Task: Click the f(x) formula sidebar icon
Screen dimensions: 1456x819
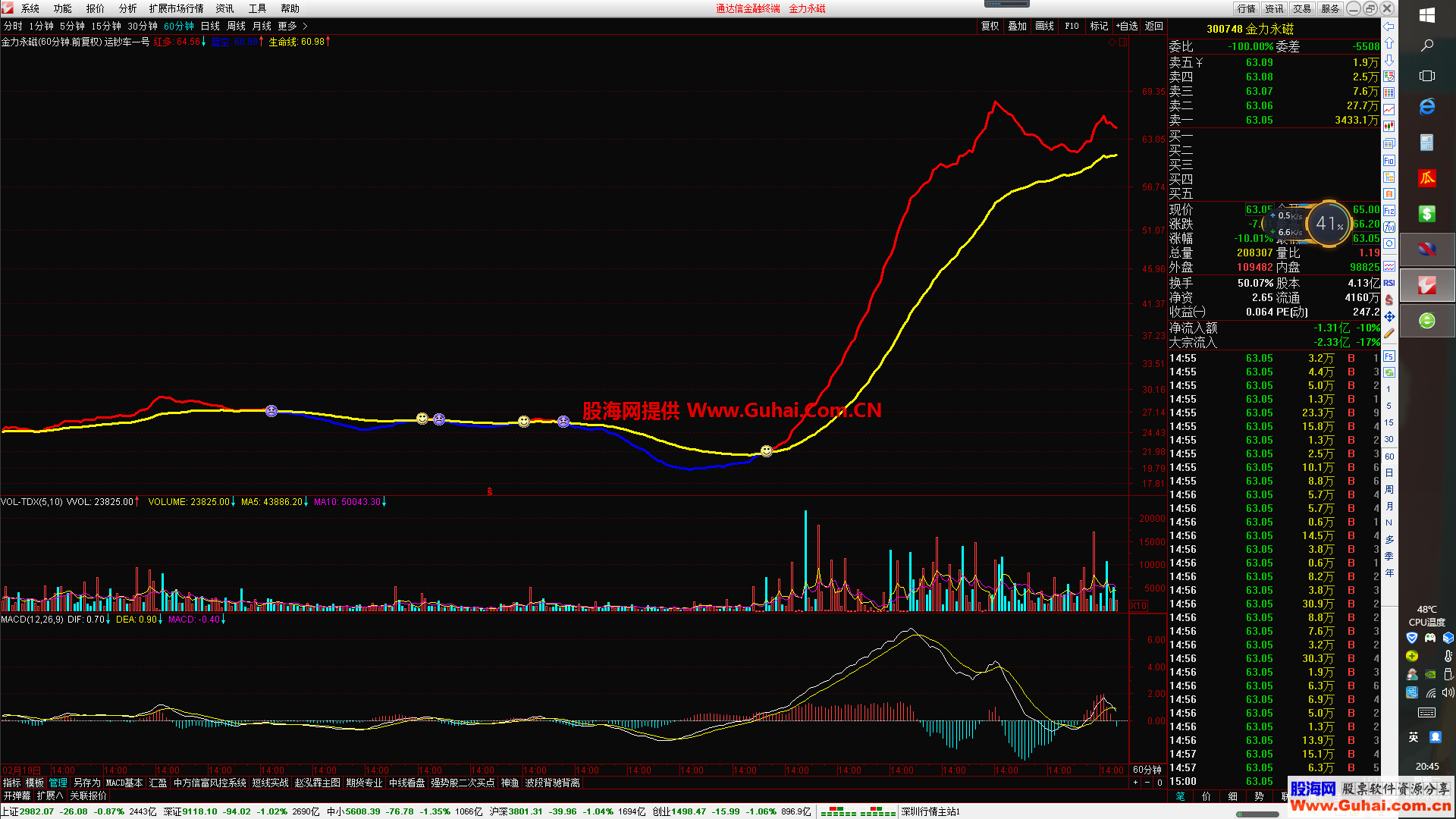Action: pos(1389,227)
